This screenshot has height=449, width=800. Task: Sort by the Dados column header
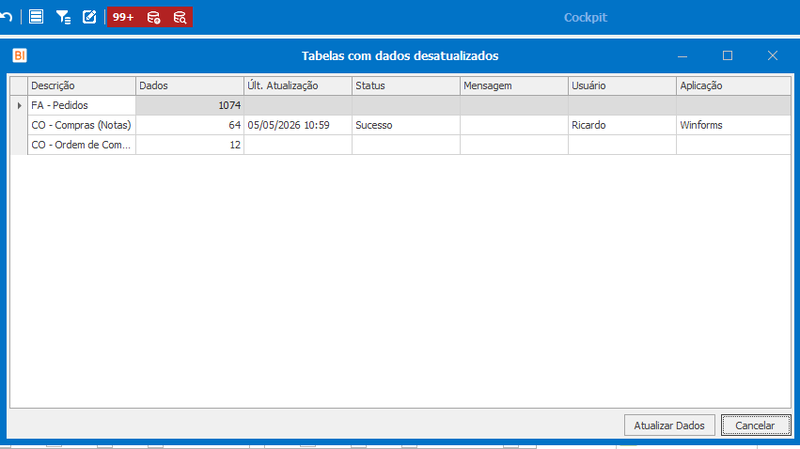pyautogui.click(x=190, y=86)
